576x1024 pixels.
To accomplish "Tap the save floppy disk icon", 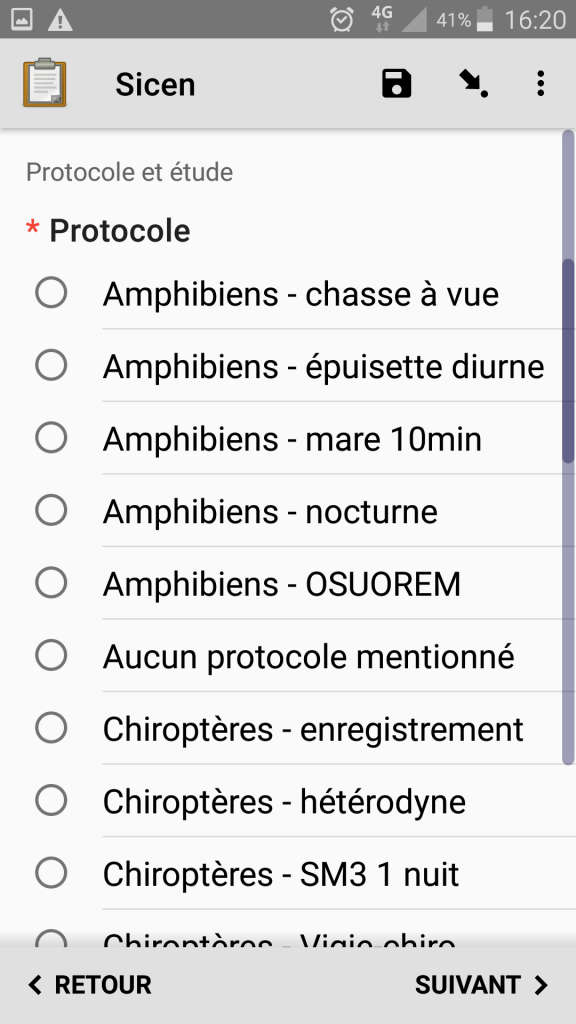I will [396, 84].
